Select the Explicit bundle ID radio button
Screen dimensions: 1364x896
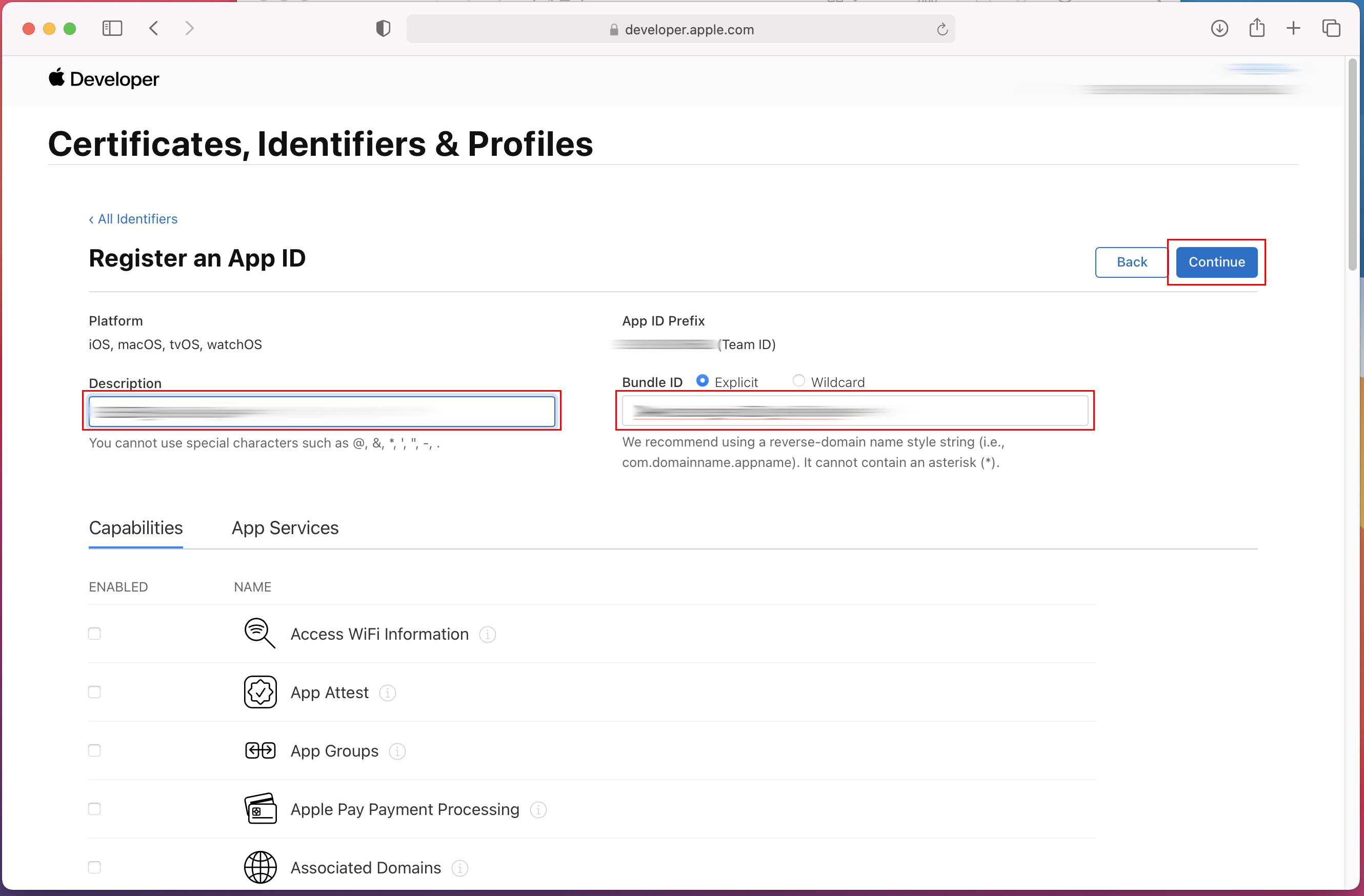coord(702,380)
